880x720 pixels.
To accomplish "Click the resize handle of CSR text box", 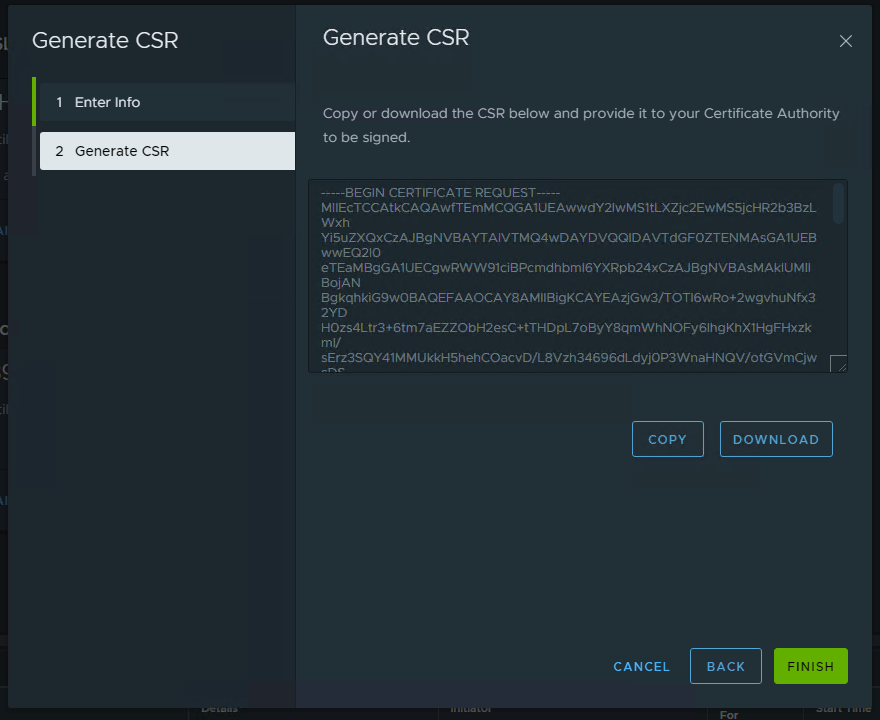I will 838,364.
